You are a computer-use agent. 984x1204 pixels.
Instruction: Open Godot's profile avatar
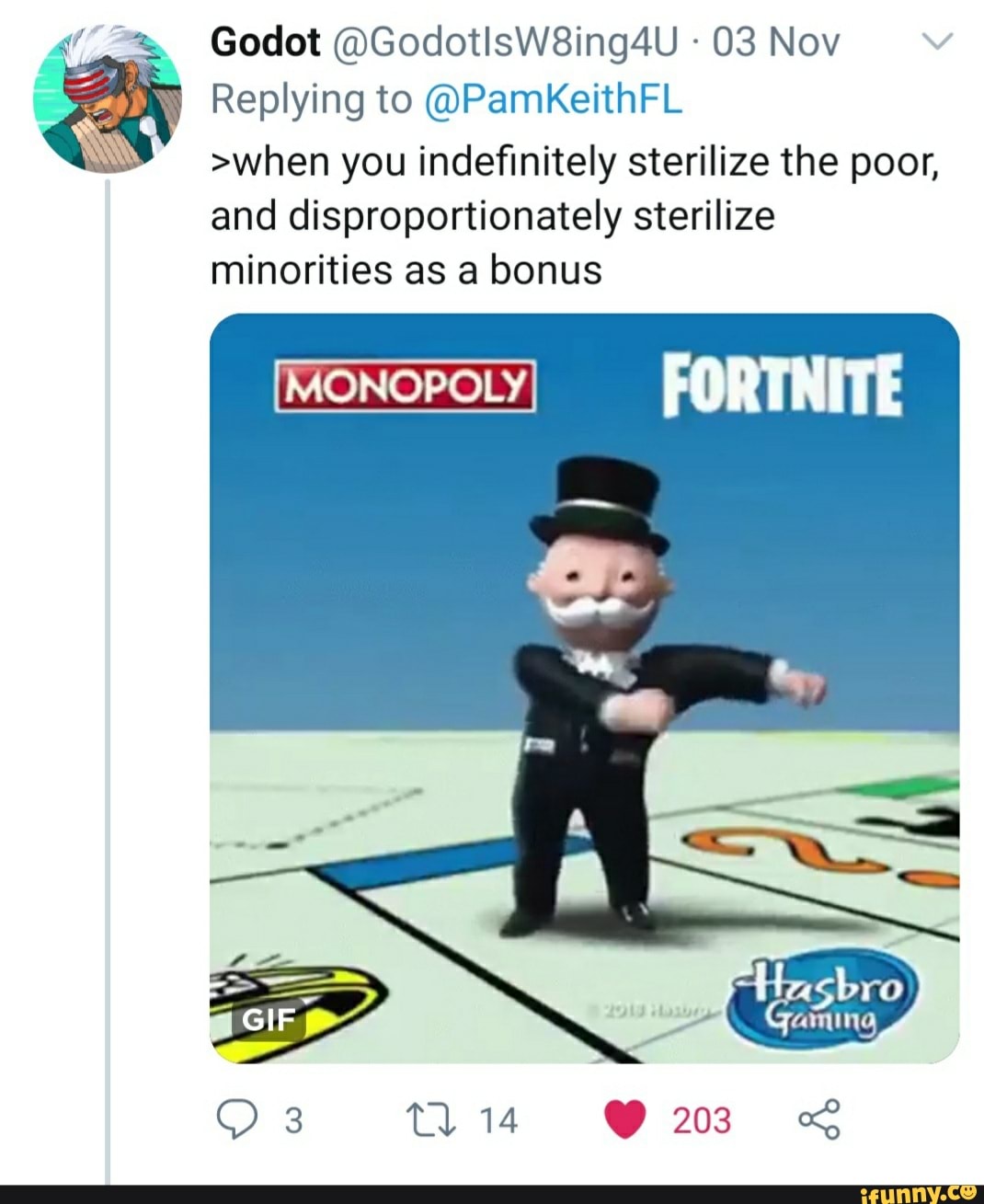click(x=107, y=98)
